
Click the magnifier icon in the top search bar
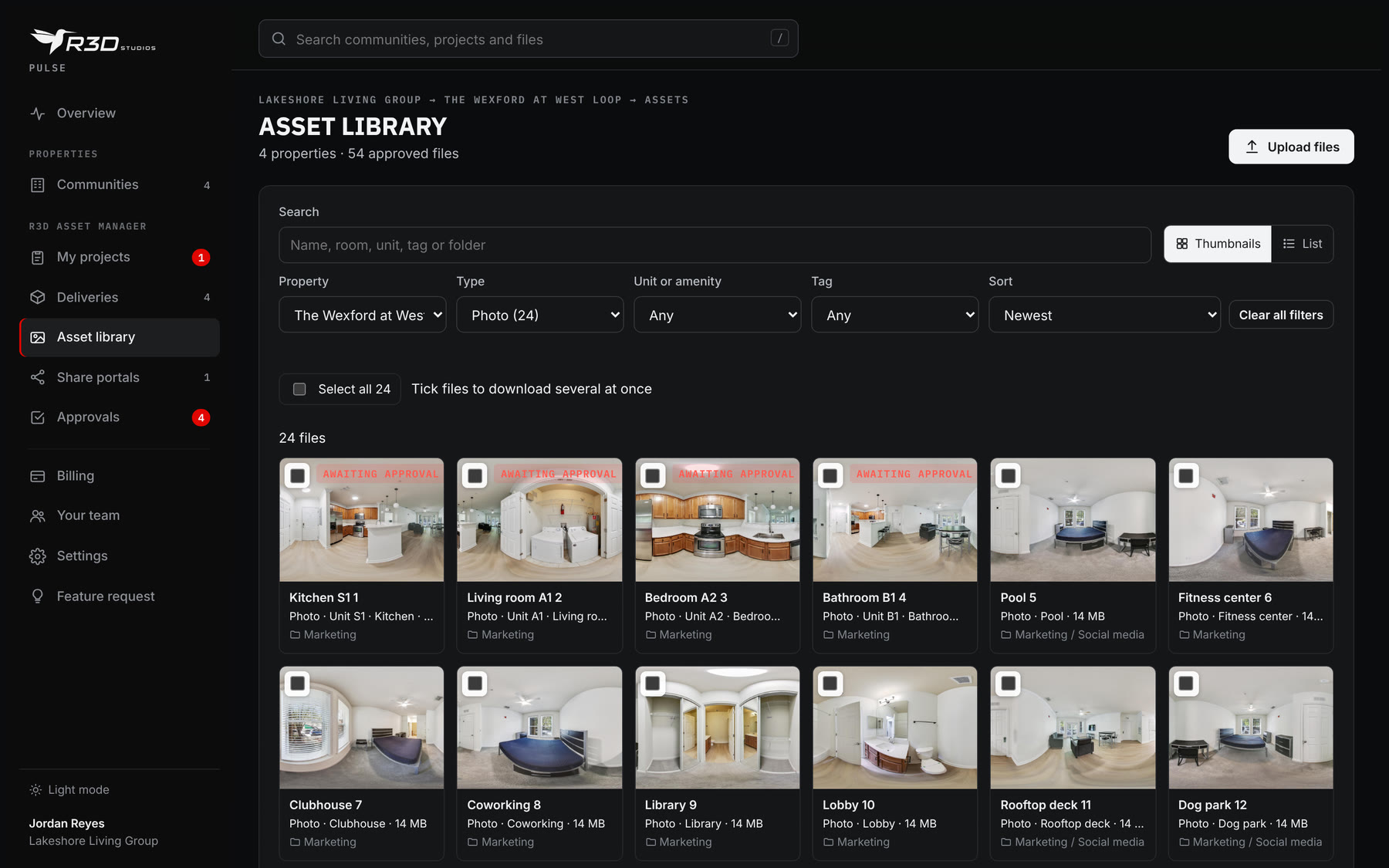point(279,39)
